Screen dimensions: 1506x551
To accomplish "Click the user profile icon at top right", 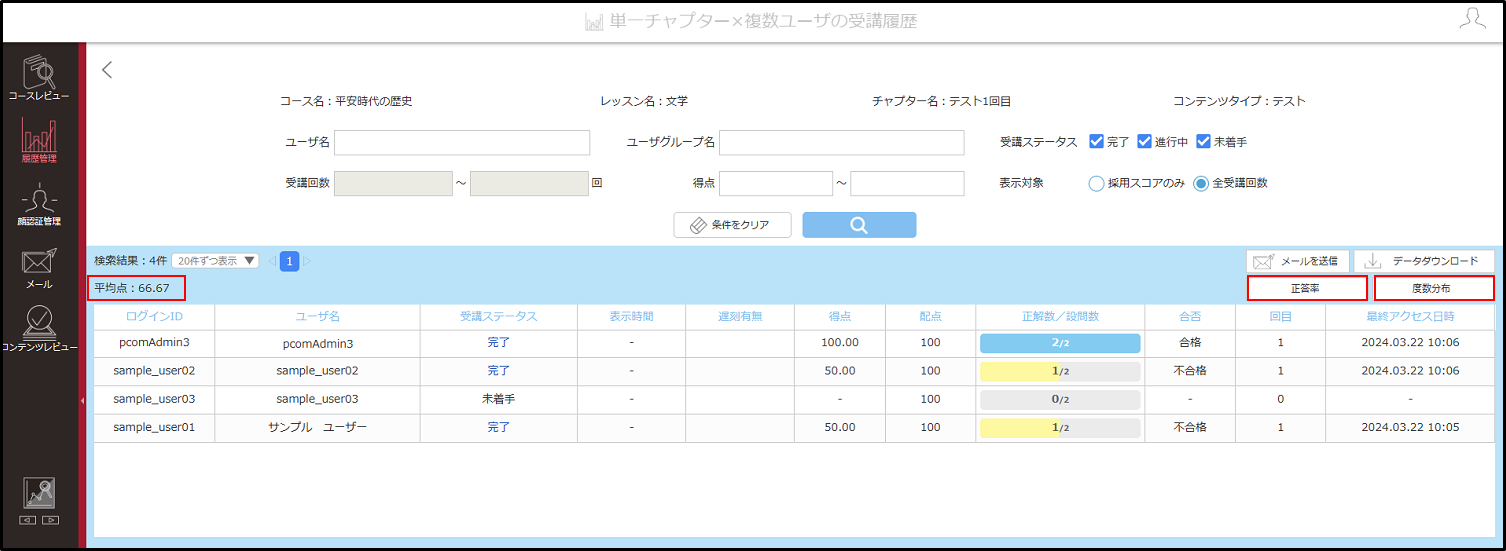I will [x=1472, y=20].
